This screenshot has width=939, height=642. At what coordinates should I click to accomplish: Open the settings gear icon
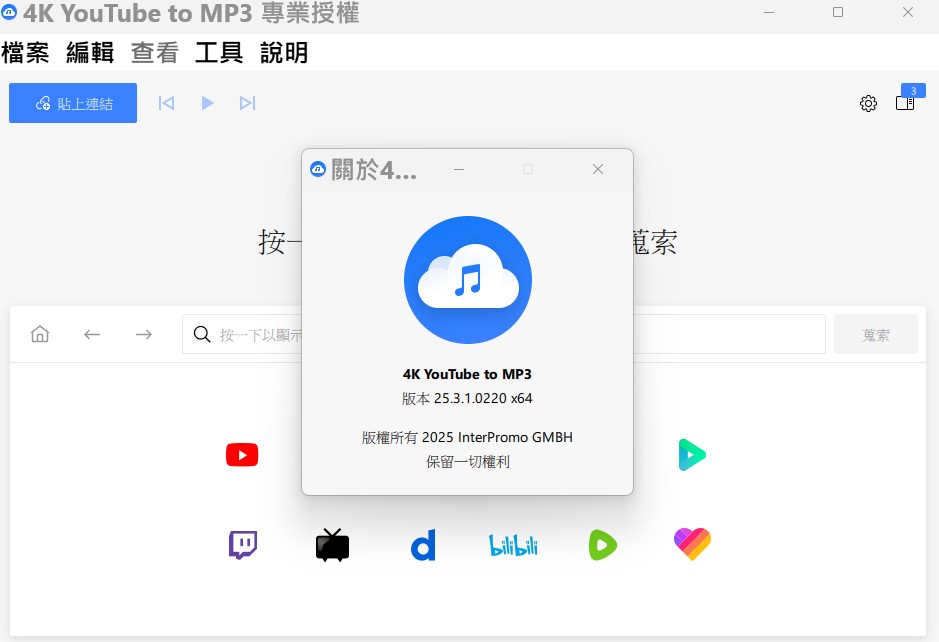(868, 103)
